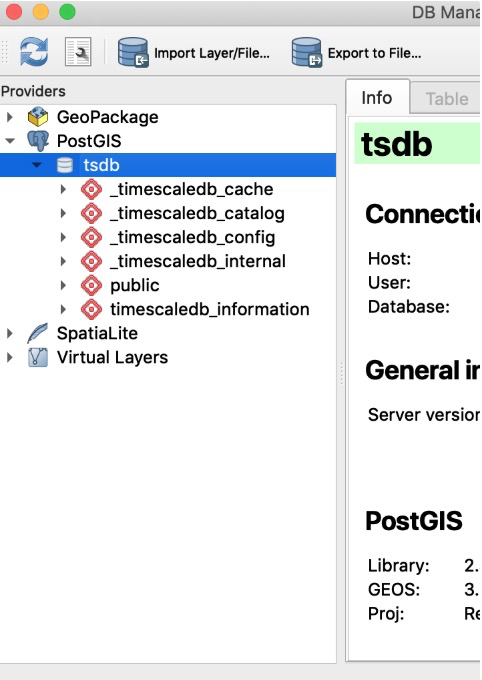Image resolution: width=482 pixels, height=680 pixels.
Task: Open the SQL Window icon
Action: [x=78, y=52]
